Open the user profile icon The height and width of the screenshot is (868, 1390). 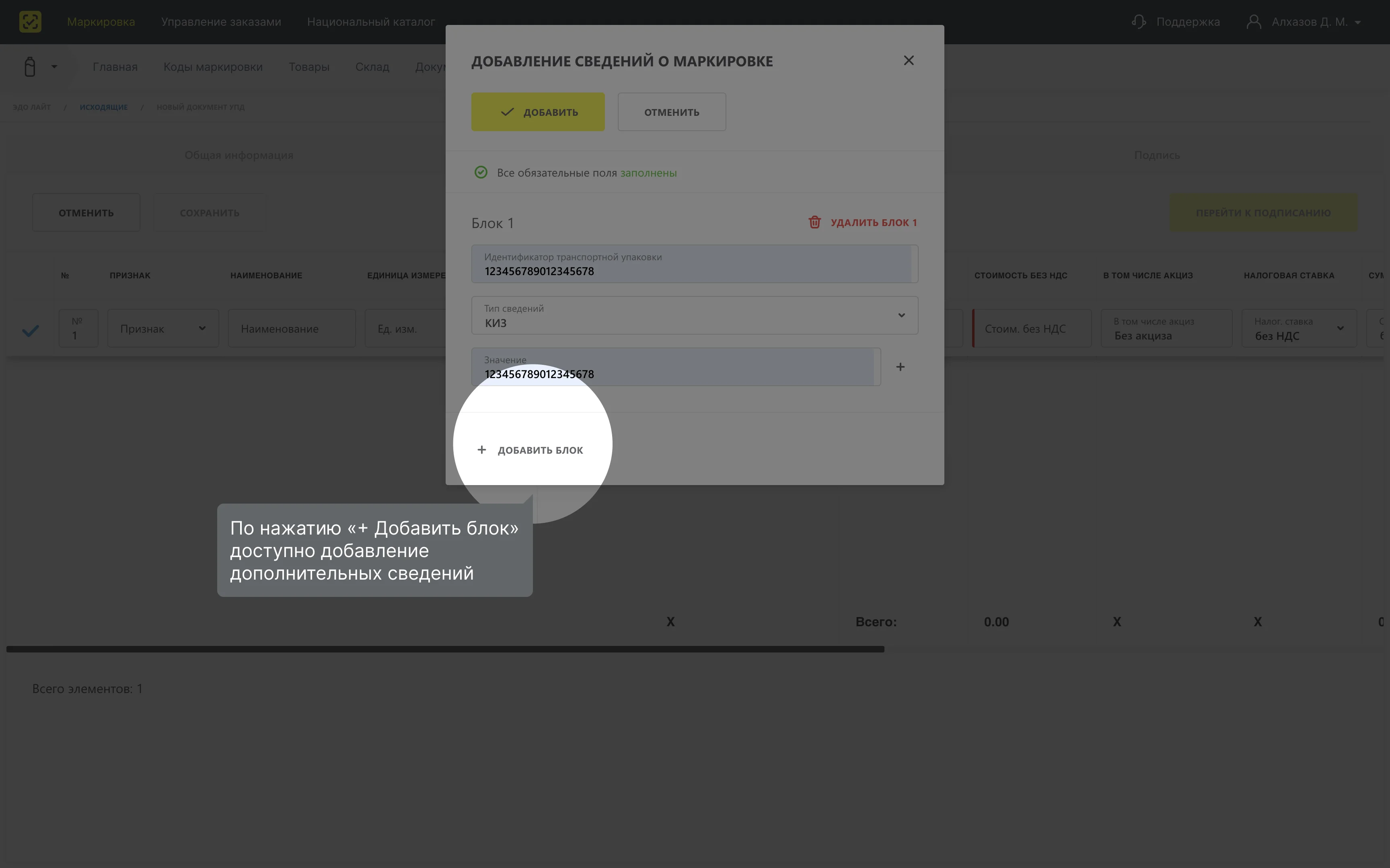pos(1253,22)
